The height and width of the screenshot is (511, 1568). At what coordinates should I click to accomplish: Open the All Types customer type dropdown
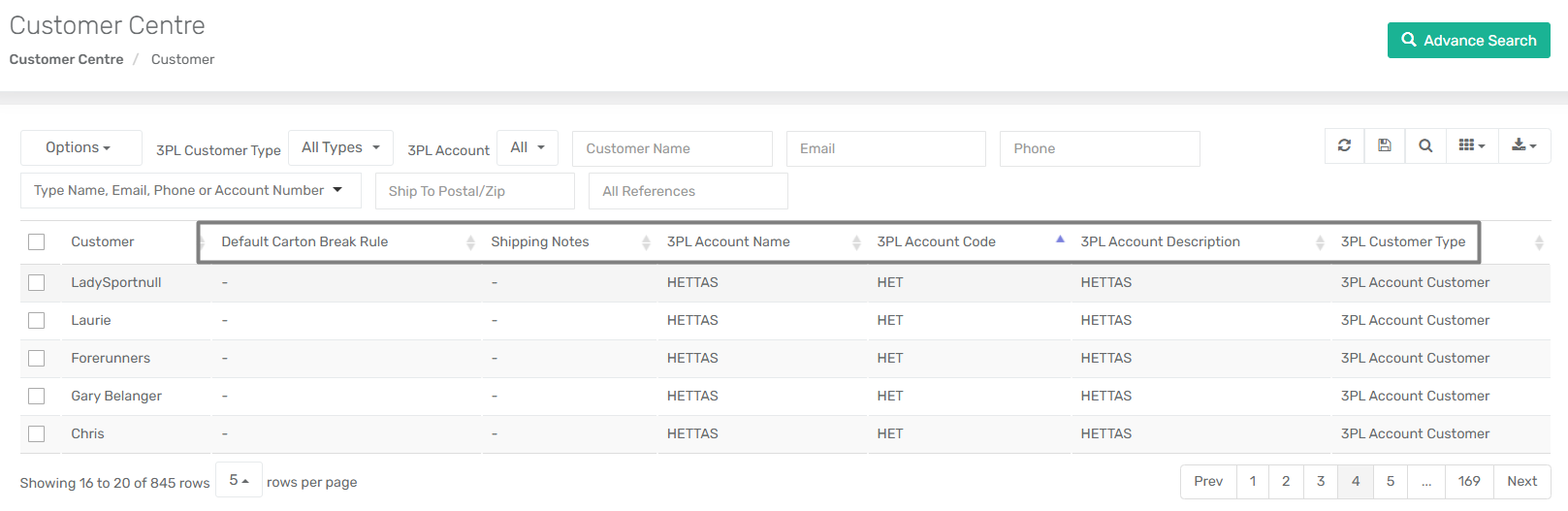340,147
